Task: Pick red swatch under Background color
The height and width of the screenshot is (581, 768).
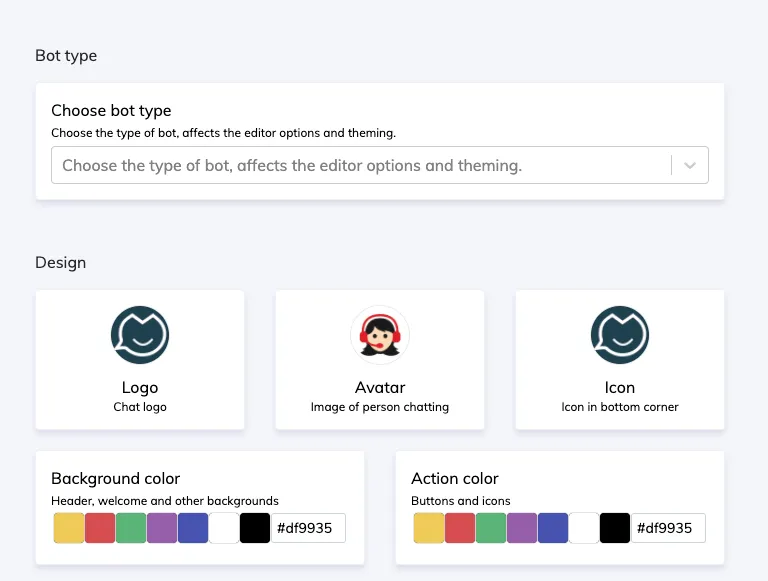Action: (x=100, y=528)
